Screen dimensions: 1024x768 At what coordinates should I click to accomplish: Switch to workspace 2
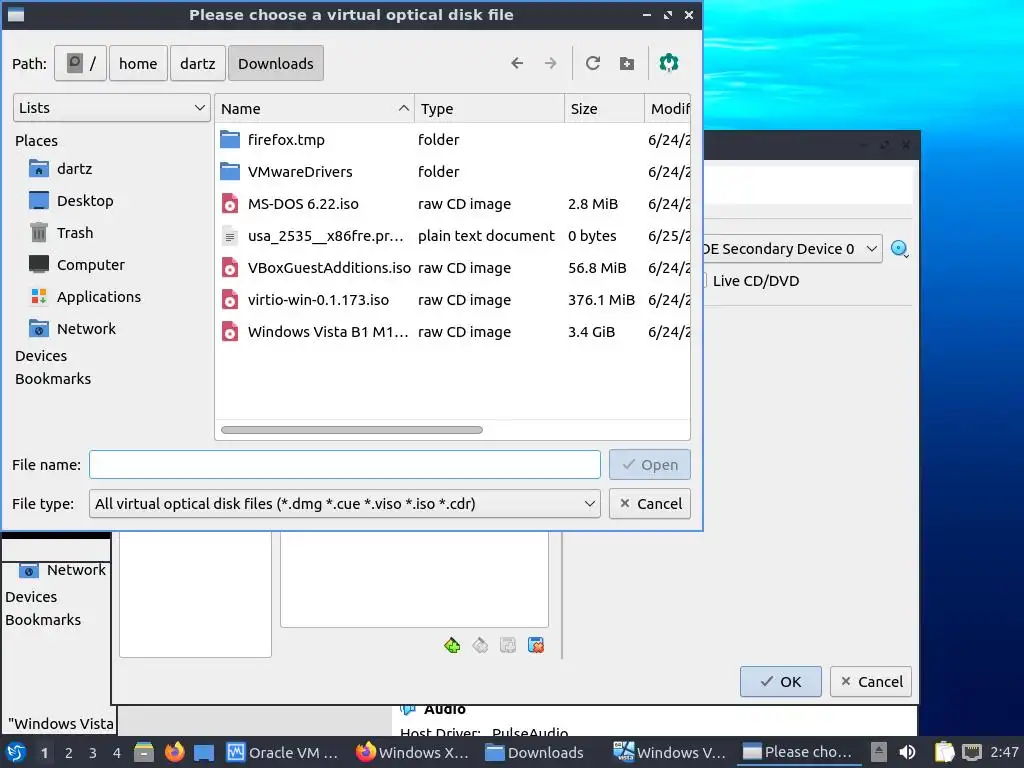coord(69,753)
